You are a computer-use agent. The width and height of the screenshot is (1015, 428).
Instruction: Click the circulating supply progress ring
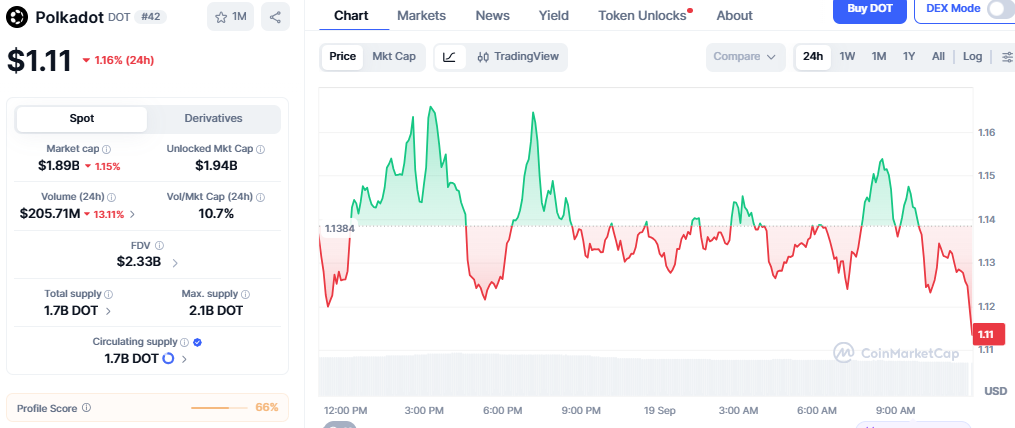pos(168,358)
